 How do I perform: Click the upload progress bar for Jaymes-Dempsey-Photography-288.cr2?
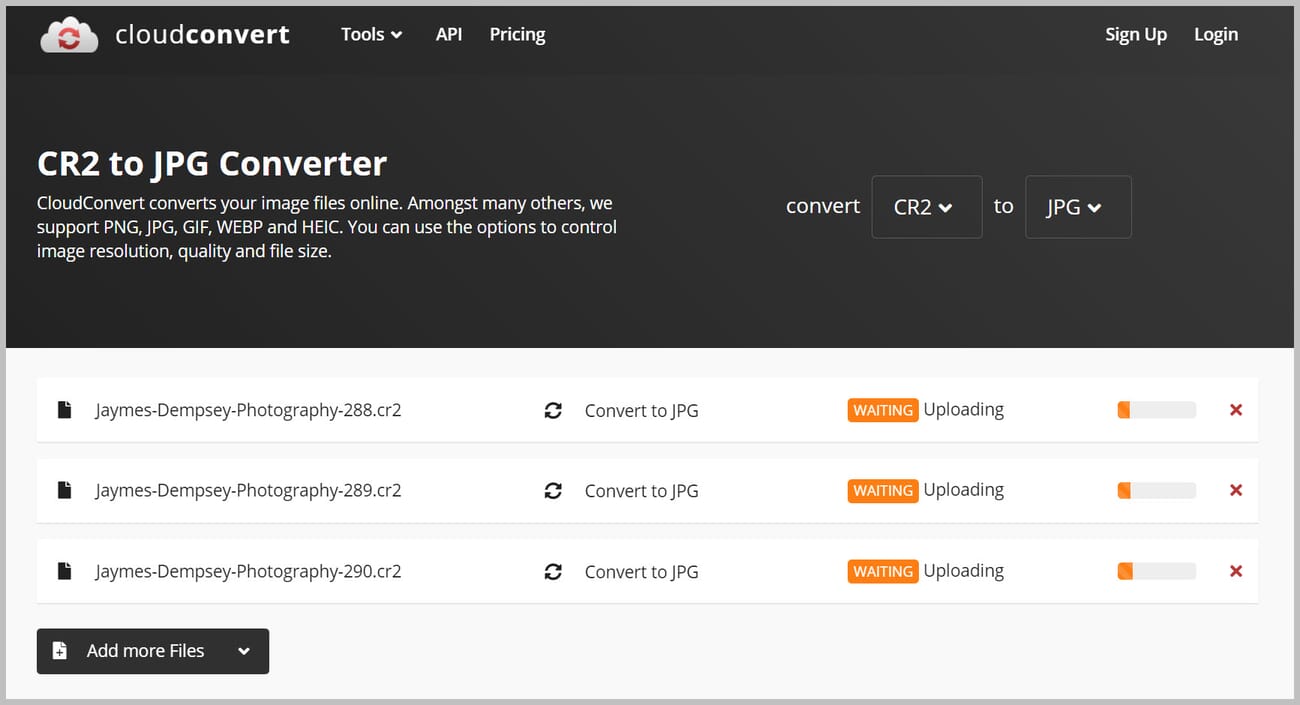(x=1156, y=409)
